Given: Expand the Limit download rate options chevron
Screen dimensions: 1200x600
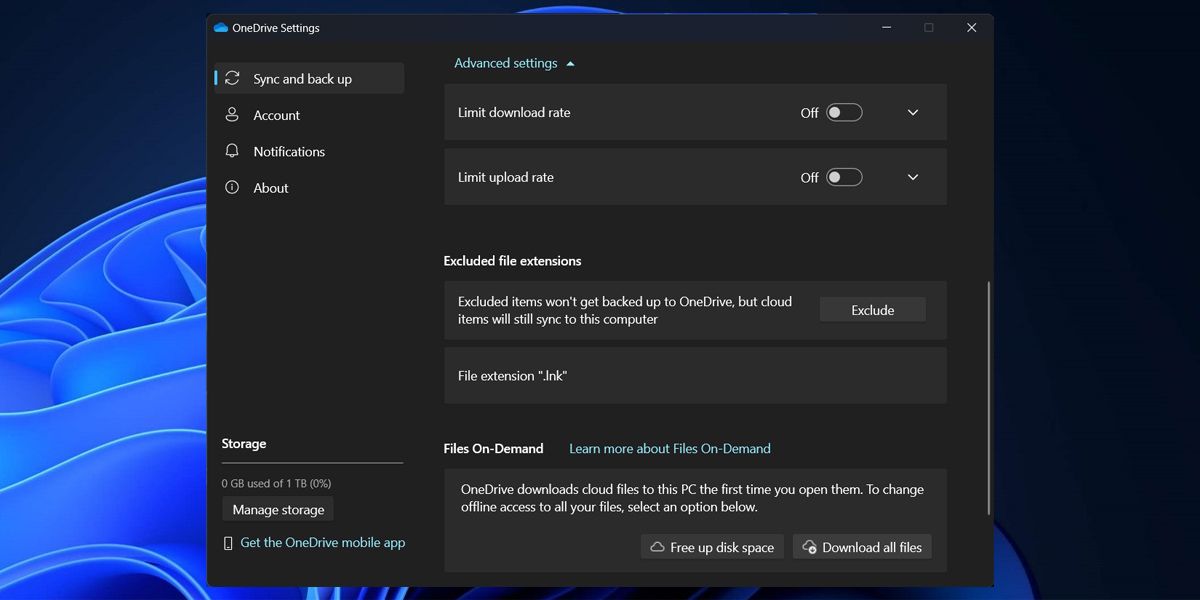Looking at the screenshot, I should 912,113.
